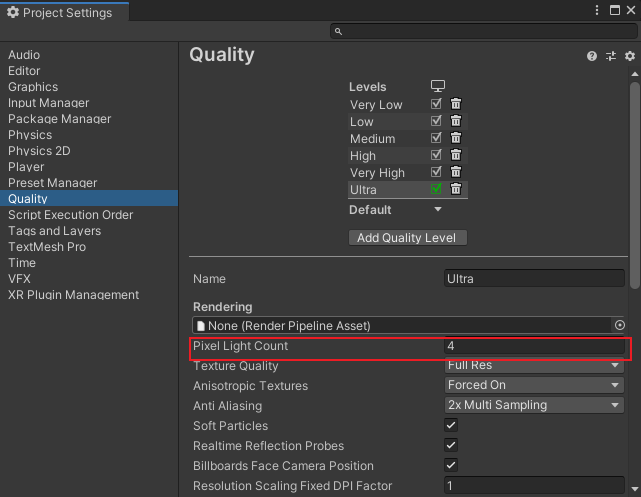Screen dimensions: 641x497
Task: Toggle High level platform checkbox
Action: (436, 155)
